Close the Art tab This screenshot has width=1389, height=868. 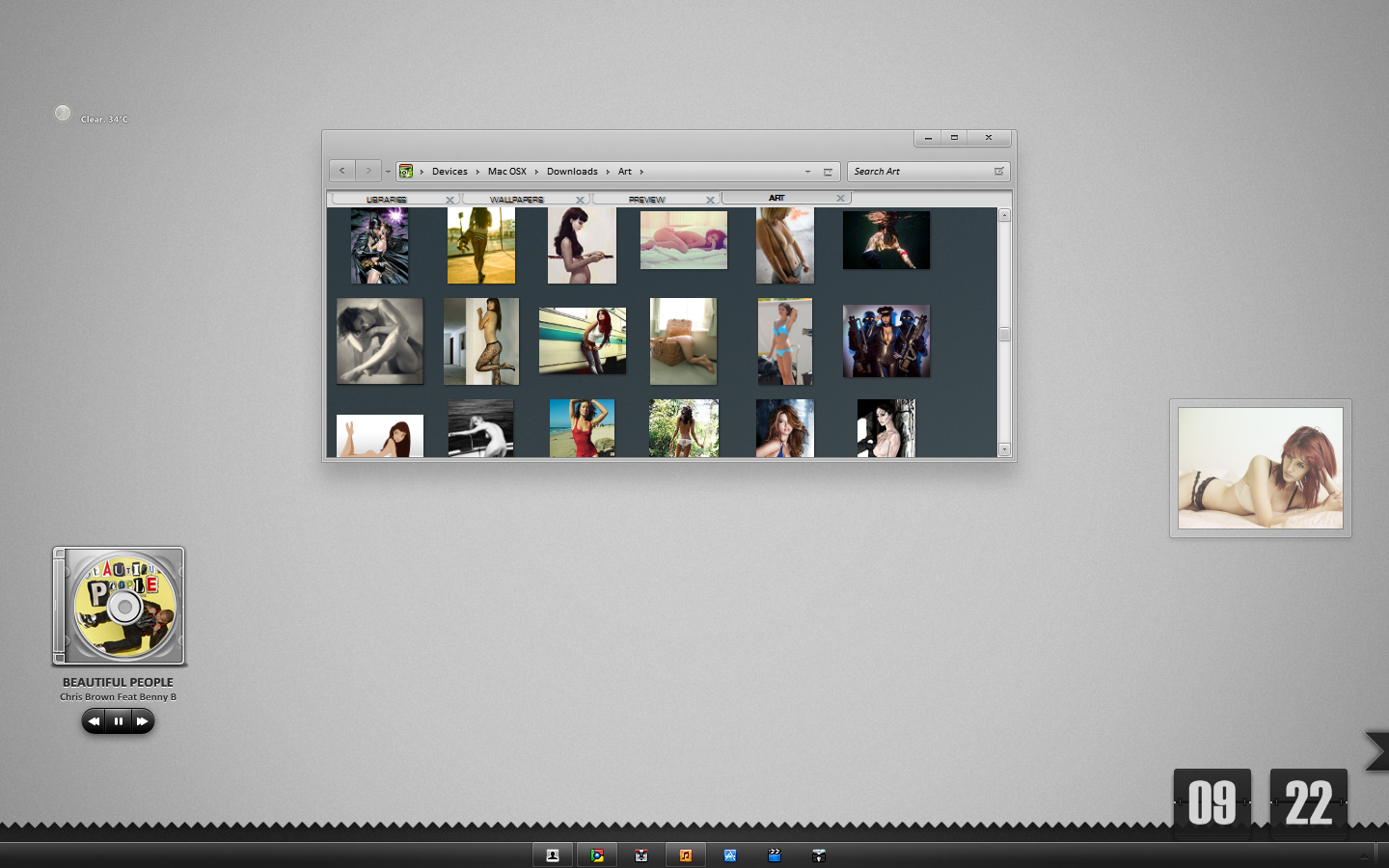pos(840,198)
